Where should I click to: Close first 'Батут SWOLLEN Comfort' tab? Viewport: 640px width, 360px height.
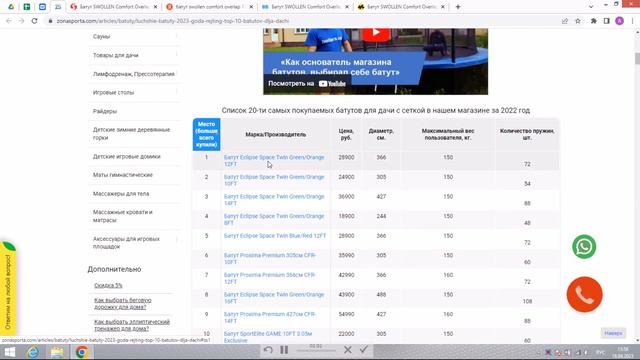[155, 7]
